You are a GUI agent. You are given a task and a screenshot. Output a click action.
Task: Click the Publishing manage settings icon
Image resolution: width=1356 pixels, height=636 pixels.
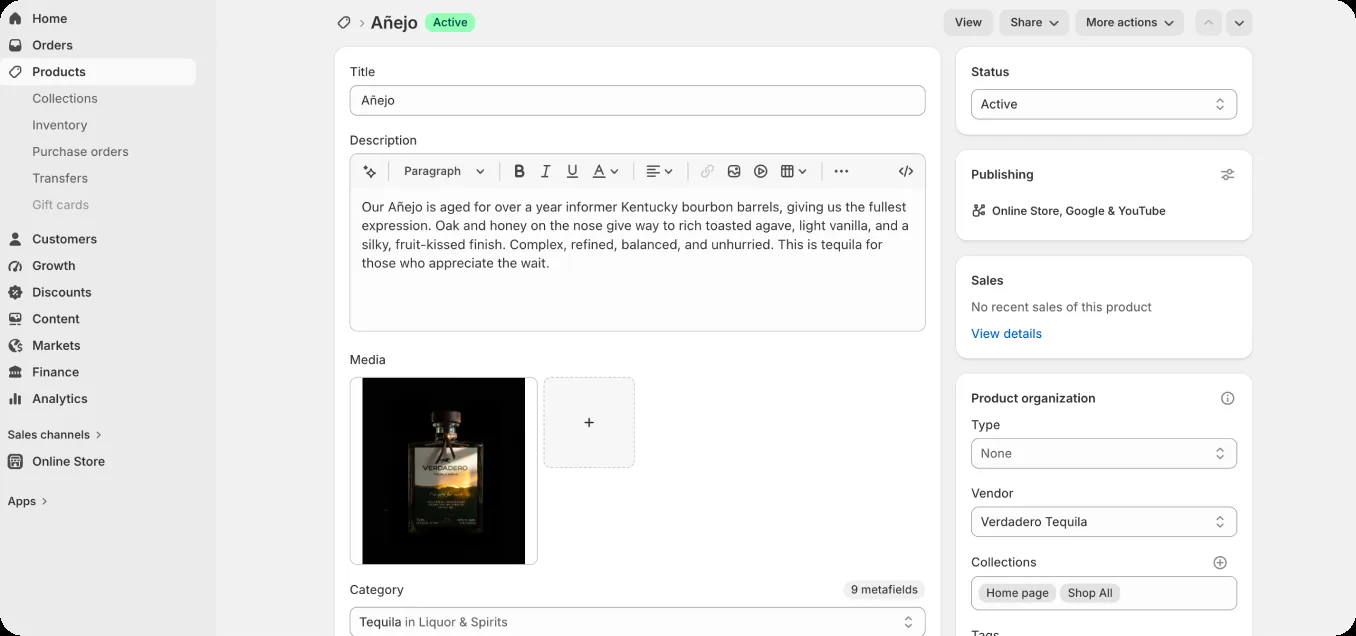(1227, 175)
